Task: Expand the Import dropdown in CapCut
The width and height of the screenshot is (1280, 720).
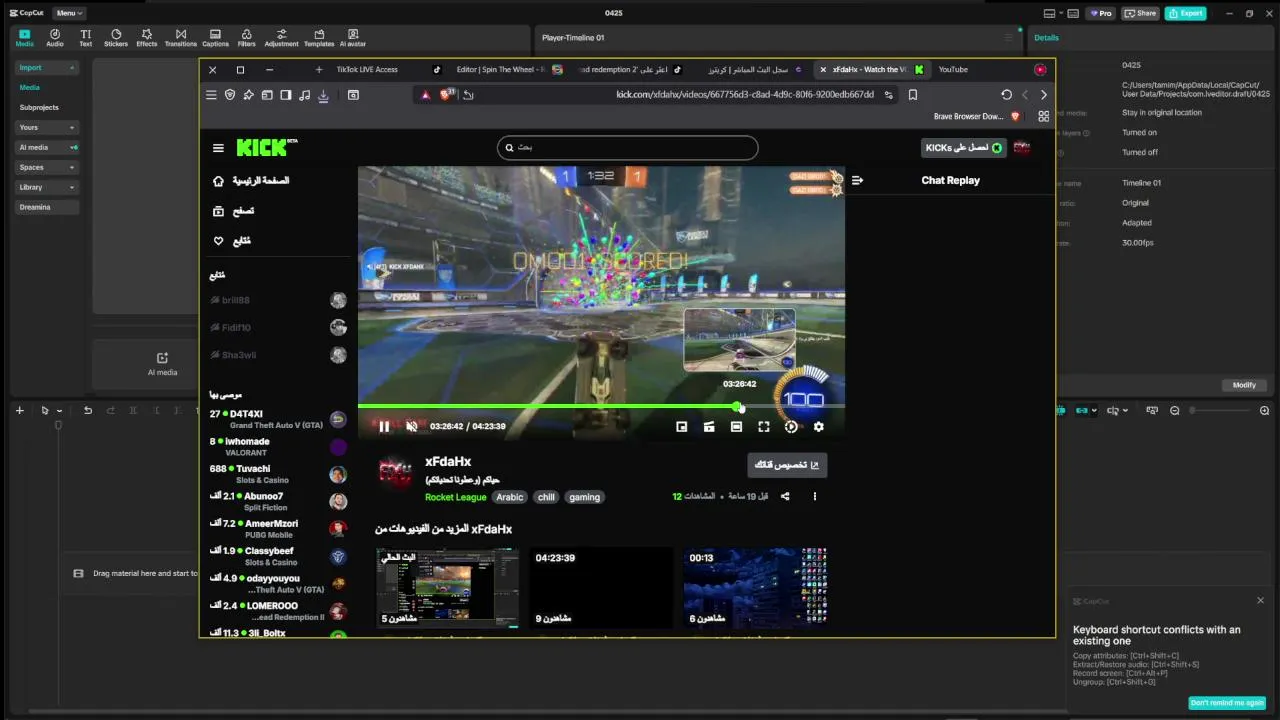Action: click(46, 67)
